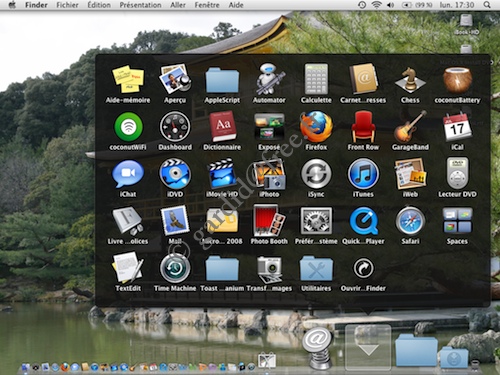This screenshot has height=375, width=500.
Task: Open Front Row
Action: pos(363,127)
